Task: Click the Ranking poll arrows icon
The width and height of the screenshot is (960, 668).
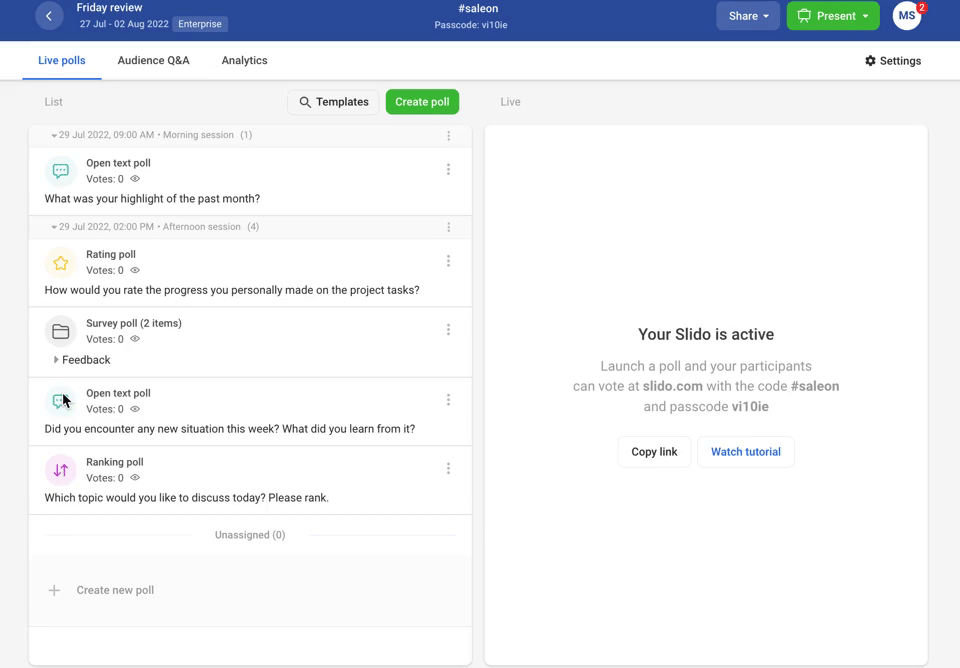Action: 61,470
